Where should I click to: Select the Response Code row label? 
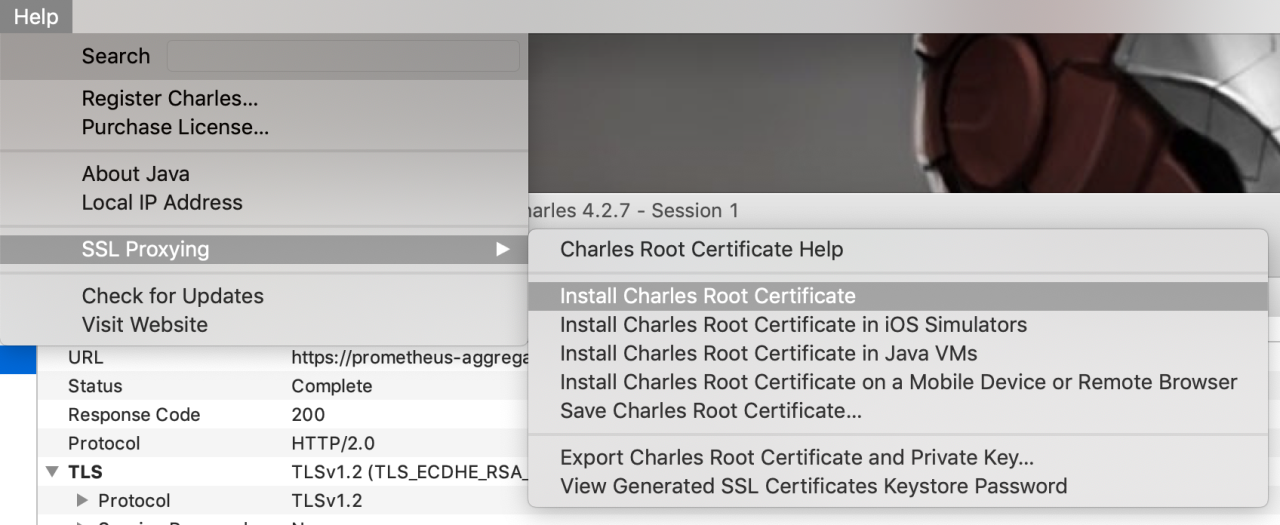click(x=134, y=415)
